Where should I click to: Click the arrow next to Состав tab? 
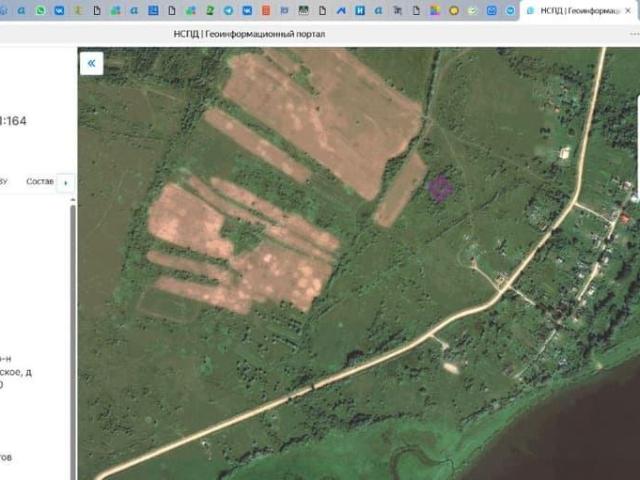click(x=66, y=183)
